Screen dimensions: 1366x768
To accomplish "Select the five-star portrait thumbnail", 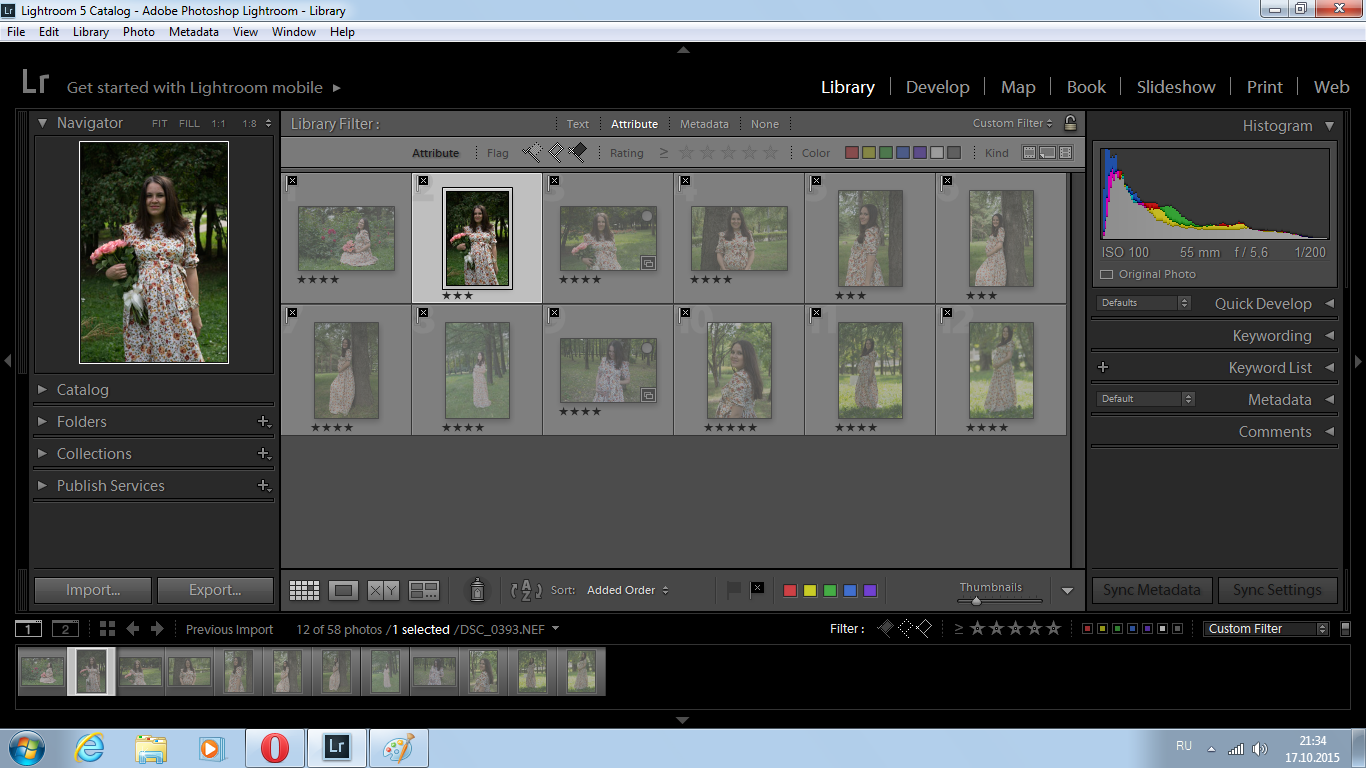I will (x=739, y=370).
